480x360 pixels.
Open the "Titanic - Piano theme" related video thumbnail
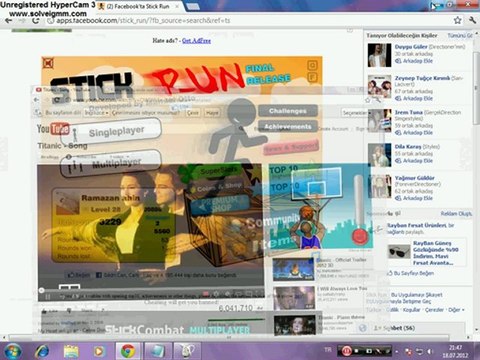tap(294, 325)
